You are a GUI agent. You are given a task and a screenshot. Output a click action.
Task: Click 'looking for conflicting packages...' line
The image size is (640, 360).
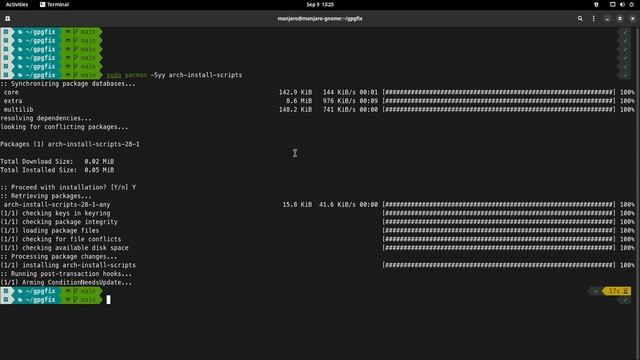[x=64, y=127]
